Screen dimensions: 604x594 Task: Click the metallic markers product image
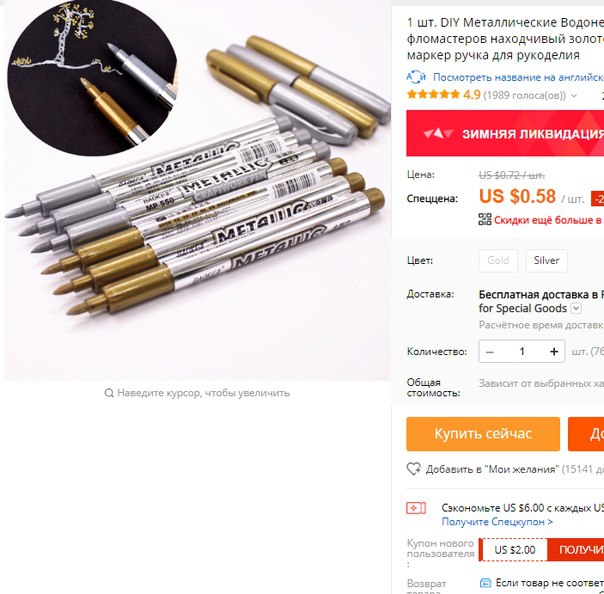point(197,190)
